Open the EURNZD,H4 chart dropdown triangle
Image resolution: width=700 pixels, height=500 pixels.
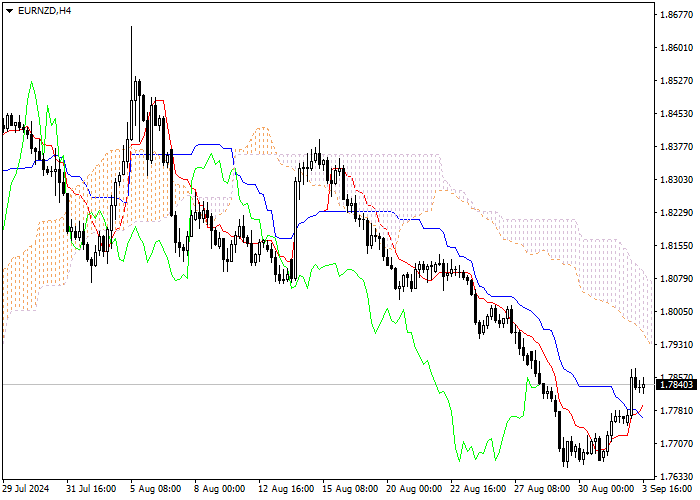(x=9, y=11)
